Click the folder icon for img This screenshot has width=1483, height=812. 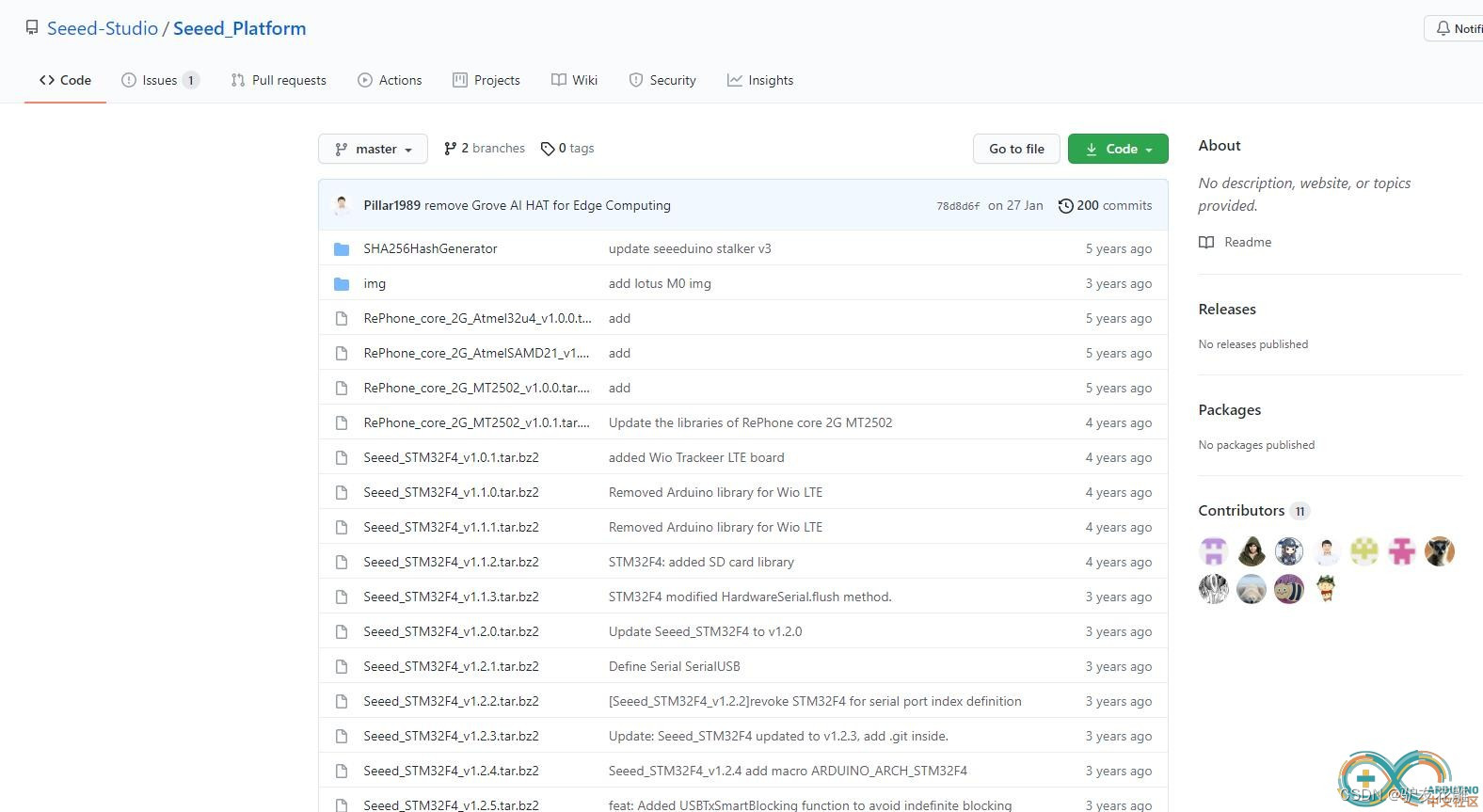click(x=342, y=283)
